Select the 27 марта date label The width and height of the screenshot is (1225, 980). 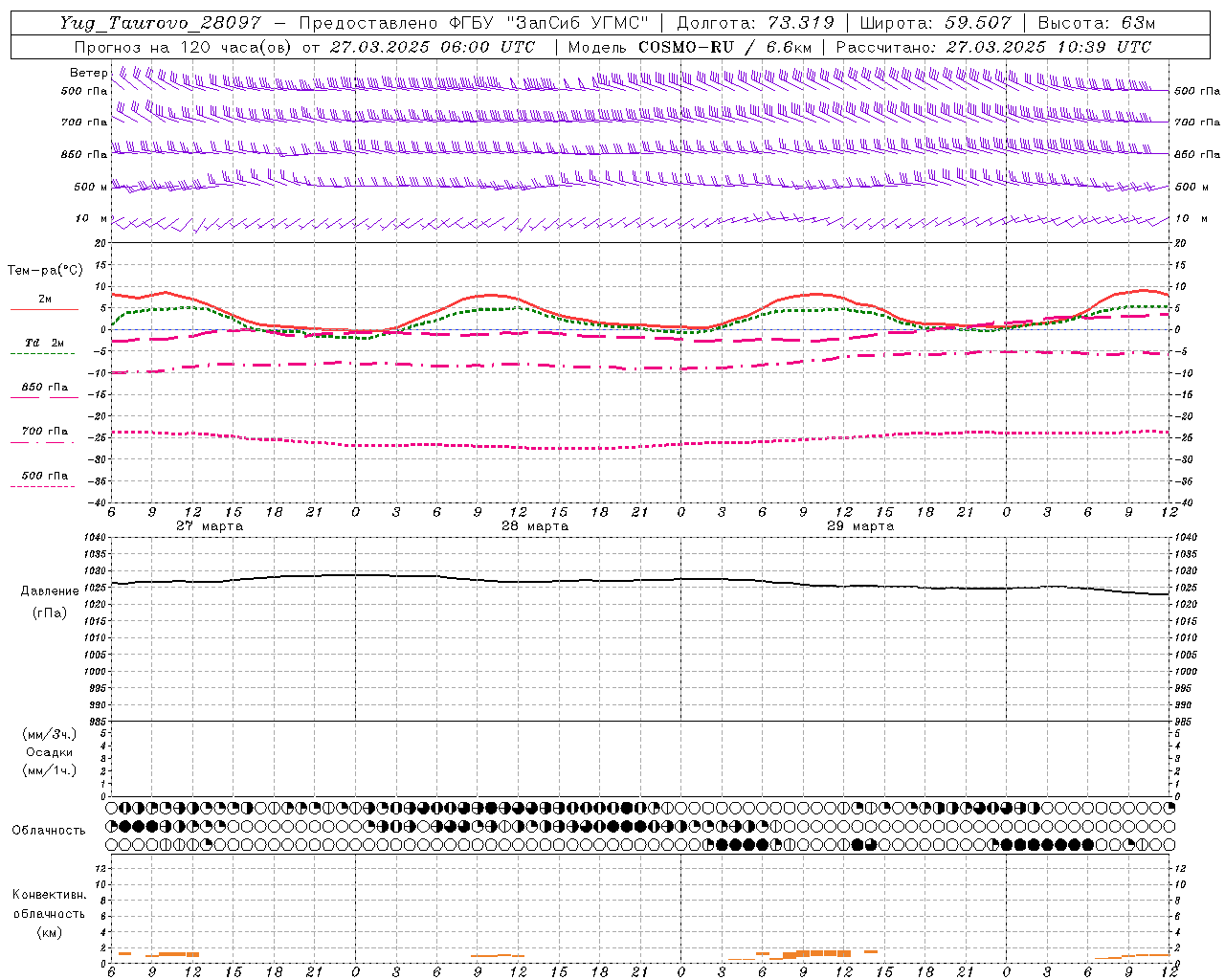210,526
